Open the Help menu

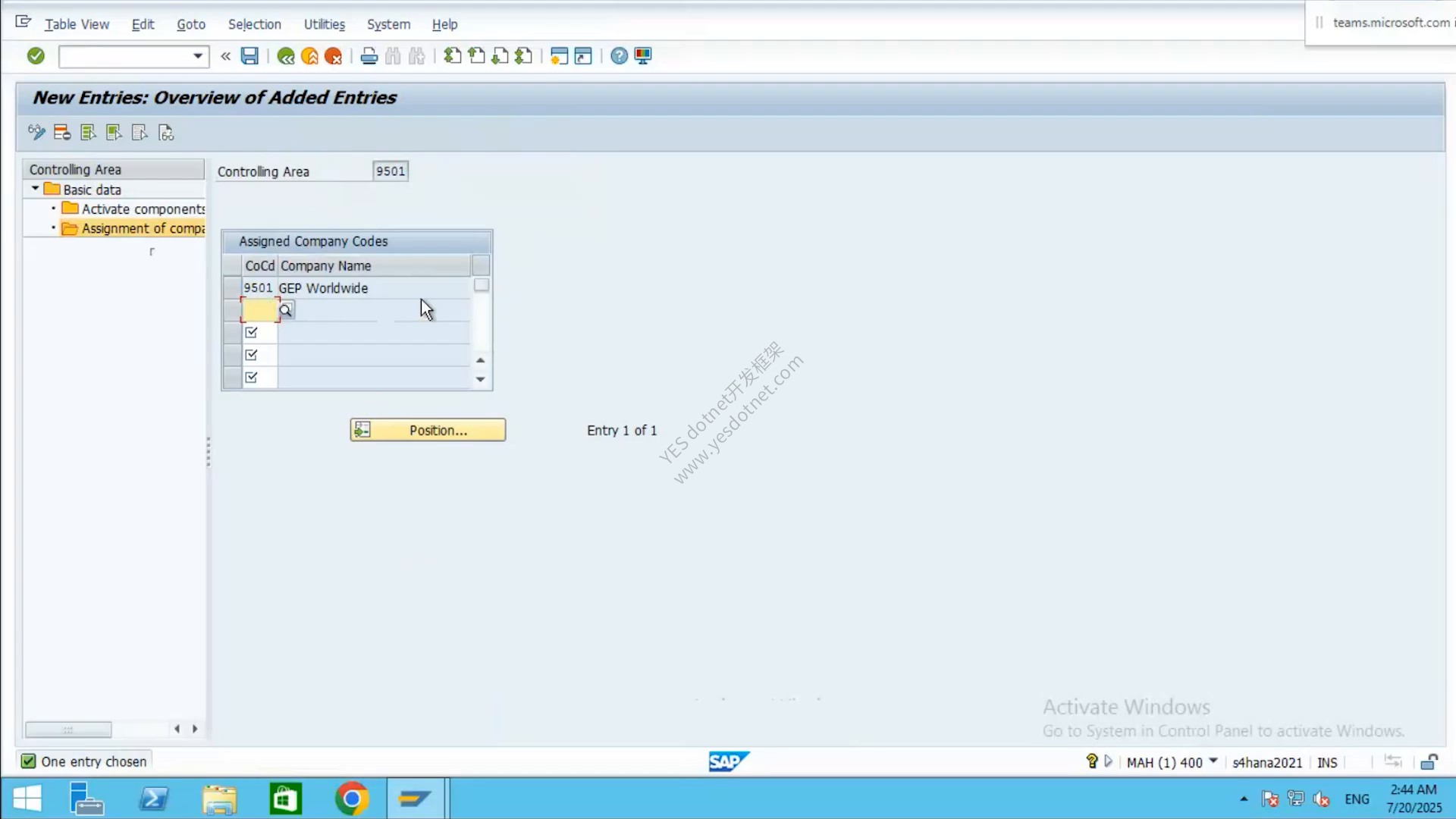click(444, 24)
